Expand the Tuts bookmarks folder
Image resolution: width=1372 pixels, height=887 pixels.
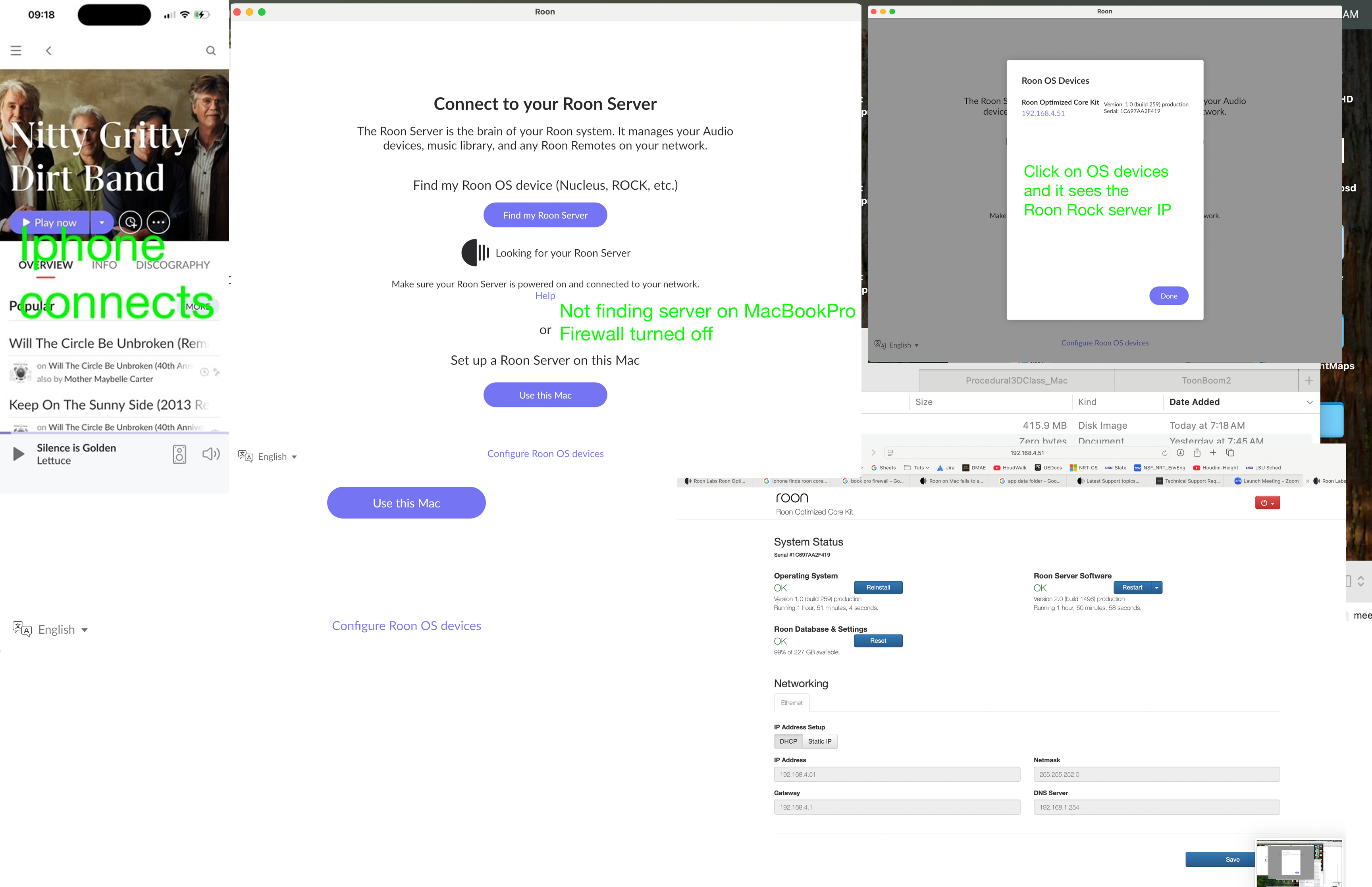916,468
